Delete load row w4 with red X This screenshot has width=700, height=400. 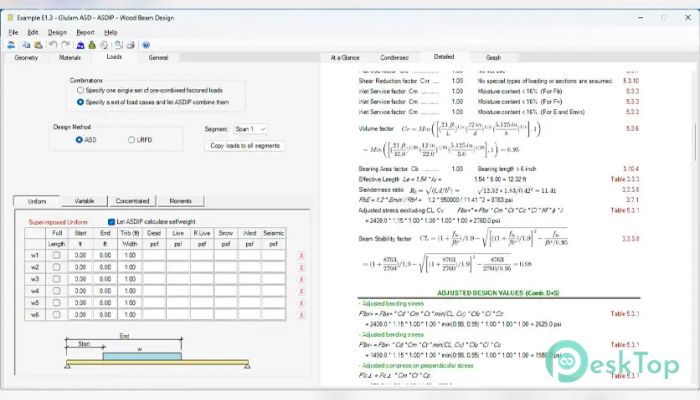pyautogui.click(x=301, y=292)
